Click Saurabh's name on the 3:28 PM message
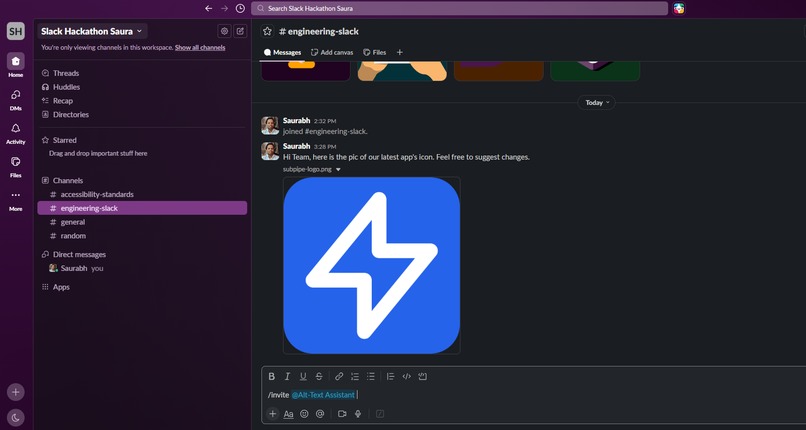This screenshot has width=806, height=430. click(297, 146)
